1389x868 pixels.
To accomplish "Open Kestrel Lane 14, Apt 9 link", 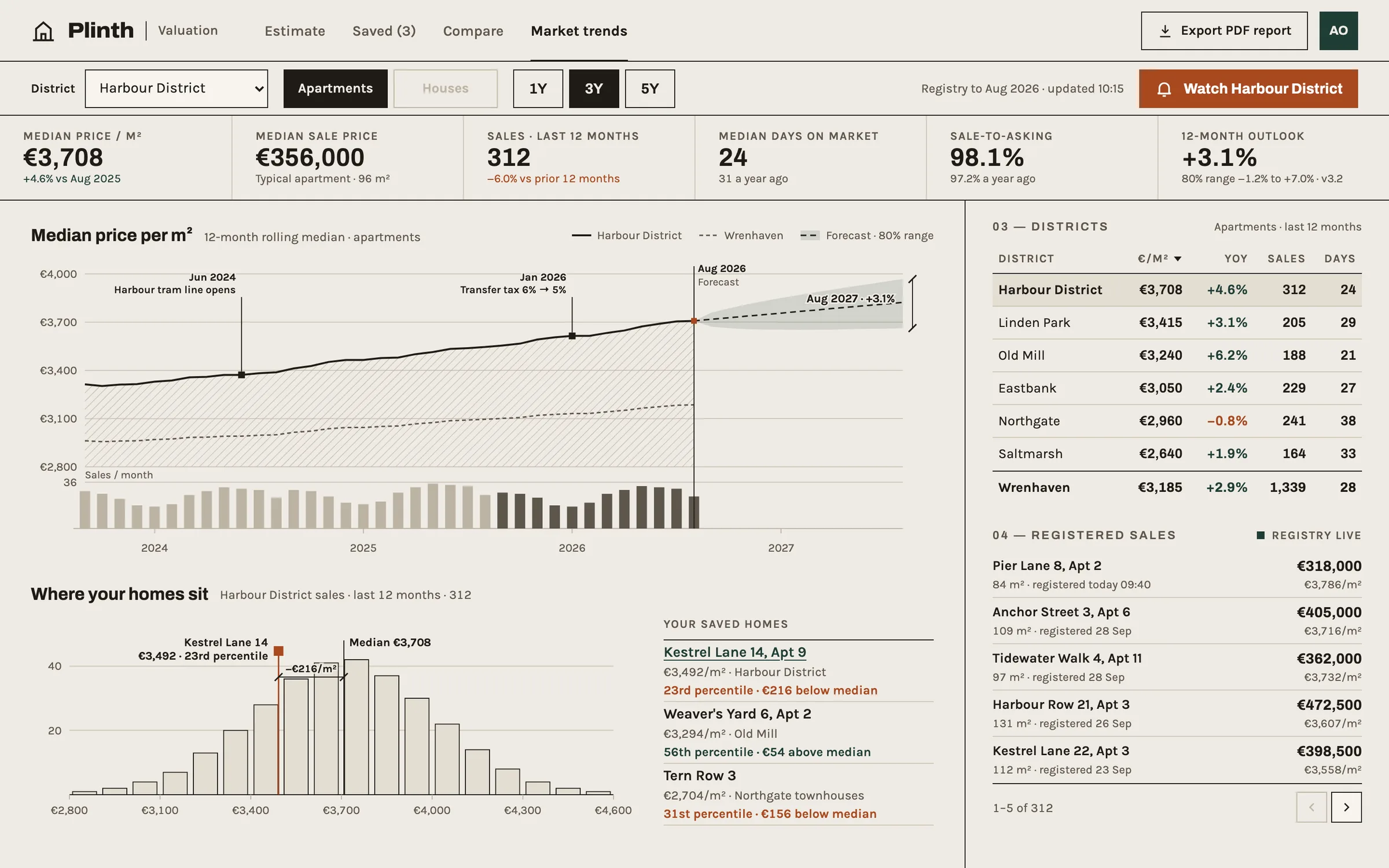I will pyautogui.click(x=734, y=652).
